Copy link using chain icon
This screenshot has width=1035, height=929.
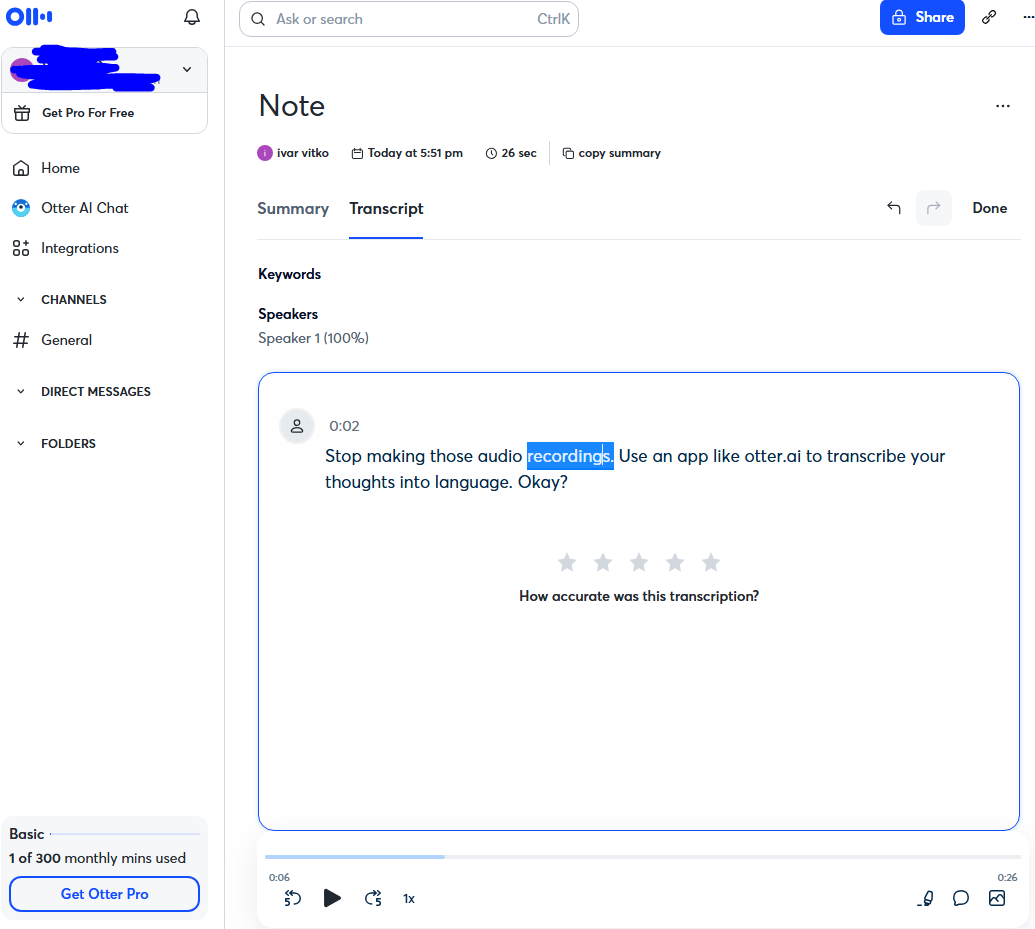(x=988, y=17)
